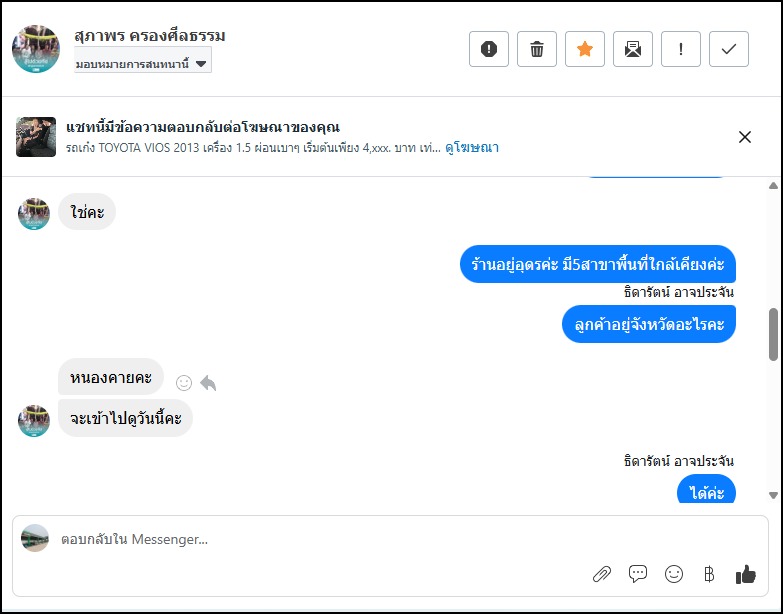The height and width of the screenshot is (614, 783).
Task: Click the orange star follow-up icon
Action: tap(585, 49)
